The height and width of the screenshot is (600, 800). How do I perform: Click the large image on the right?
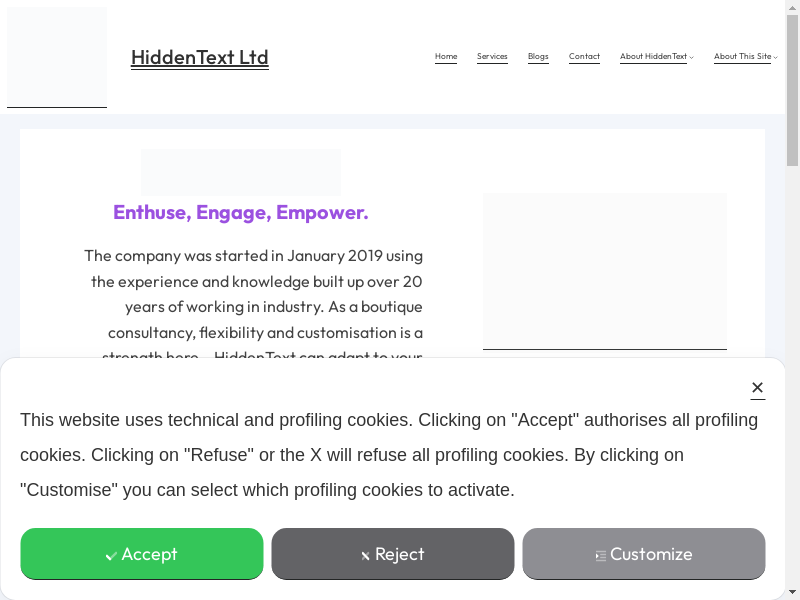click(604, 270)
